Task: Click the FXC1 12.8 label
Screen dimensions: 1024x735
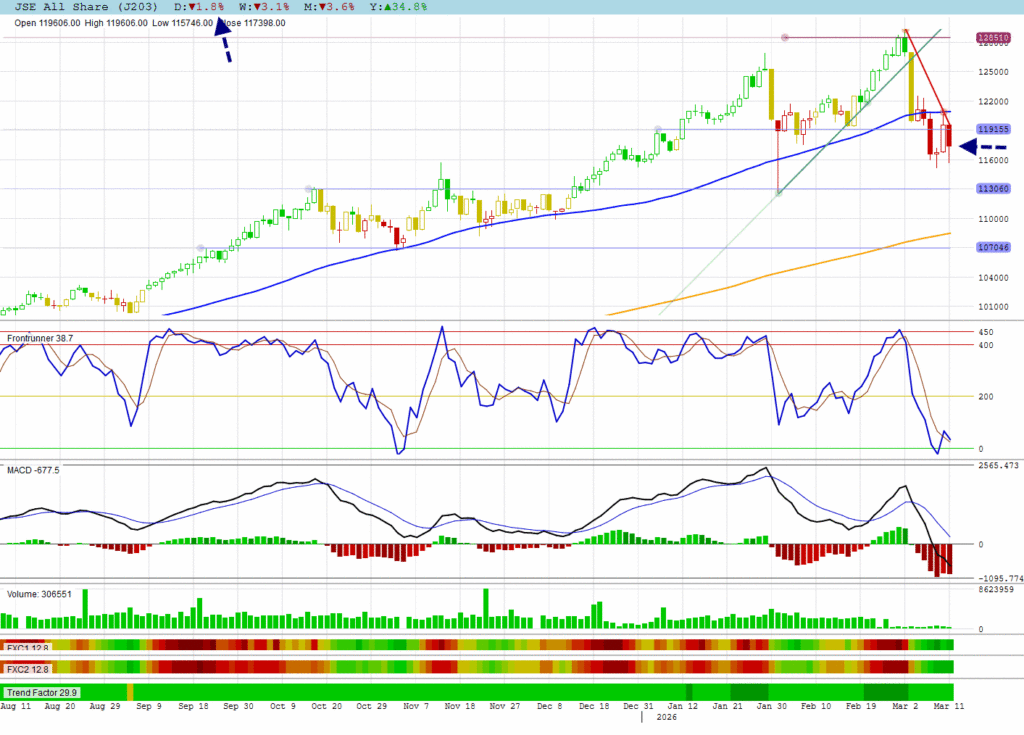Action: click(26, 646)
